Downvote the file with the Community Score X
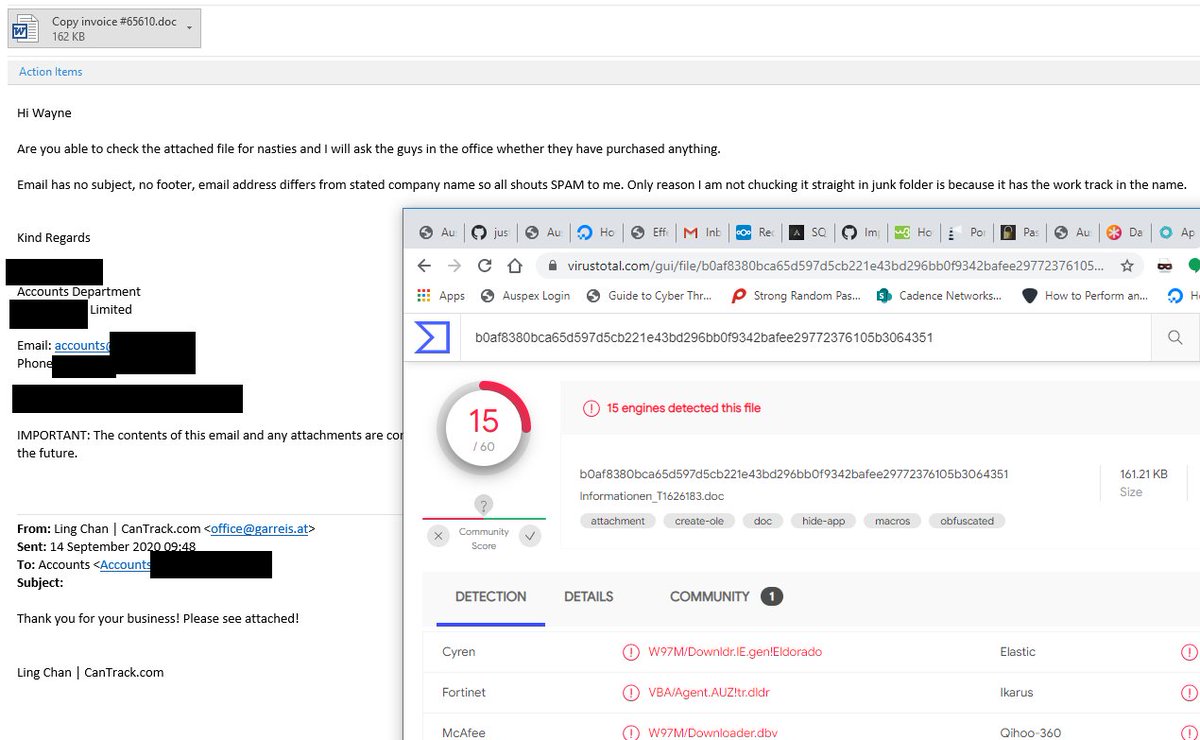The image size is (1200, 740). click(438, 537)
